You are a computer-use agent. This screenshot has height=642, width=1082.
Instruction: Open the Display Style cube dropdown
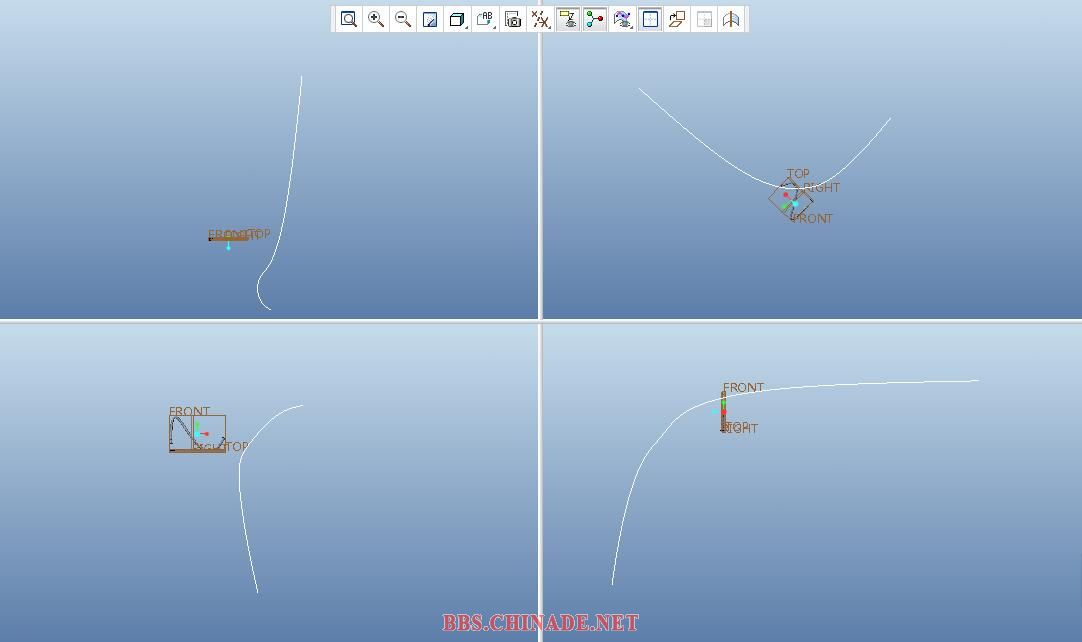click(x=457, y=19)
